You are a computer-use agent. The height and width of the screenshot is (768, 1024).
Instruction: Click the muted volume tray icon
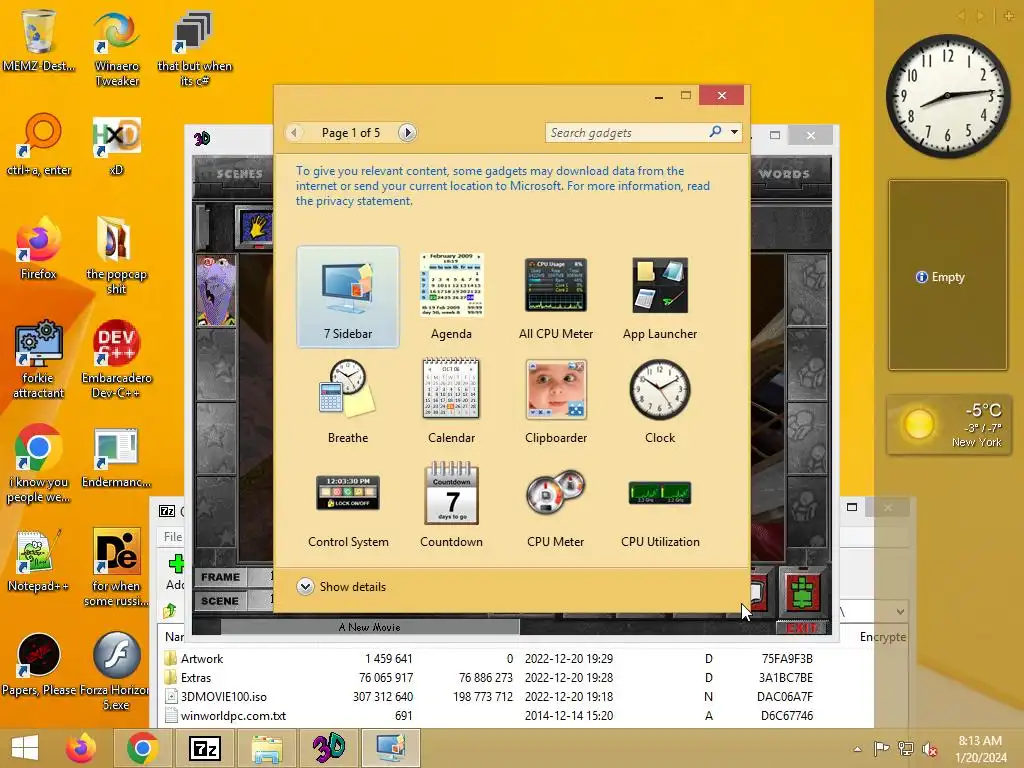929,749
